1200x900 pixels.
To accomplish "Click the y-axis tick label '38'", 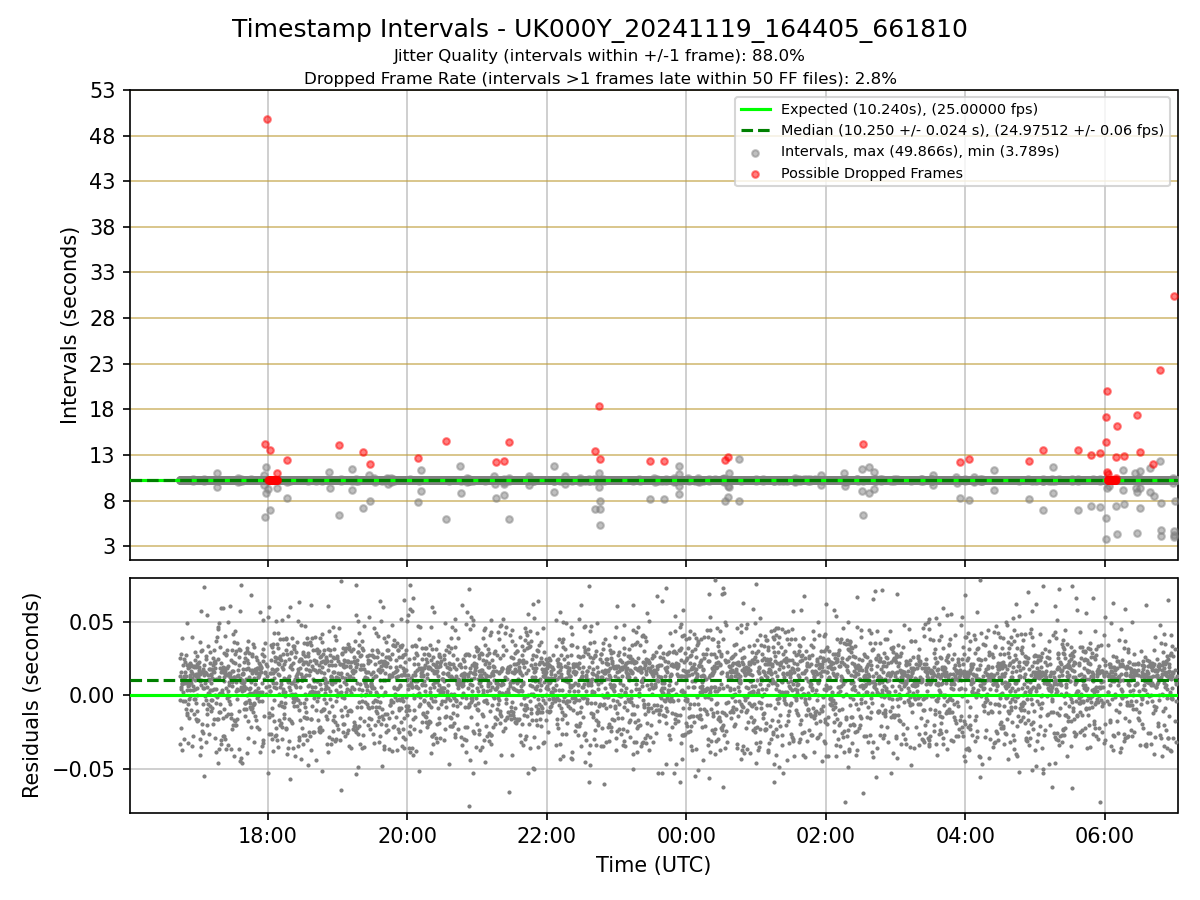I will [x=104, y=227].
